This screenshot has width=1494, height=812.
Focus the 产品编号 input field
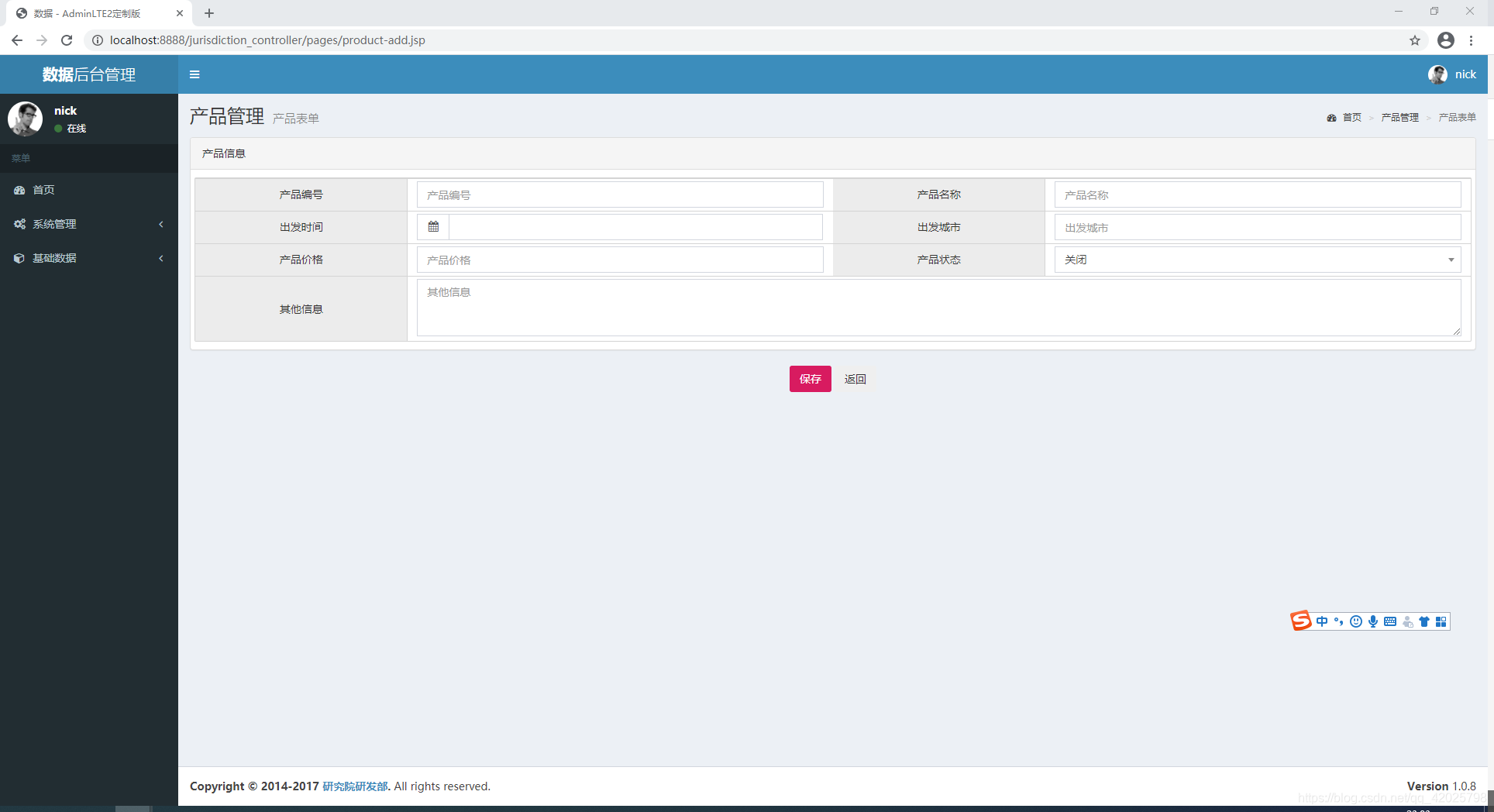click(620, 194)
